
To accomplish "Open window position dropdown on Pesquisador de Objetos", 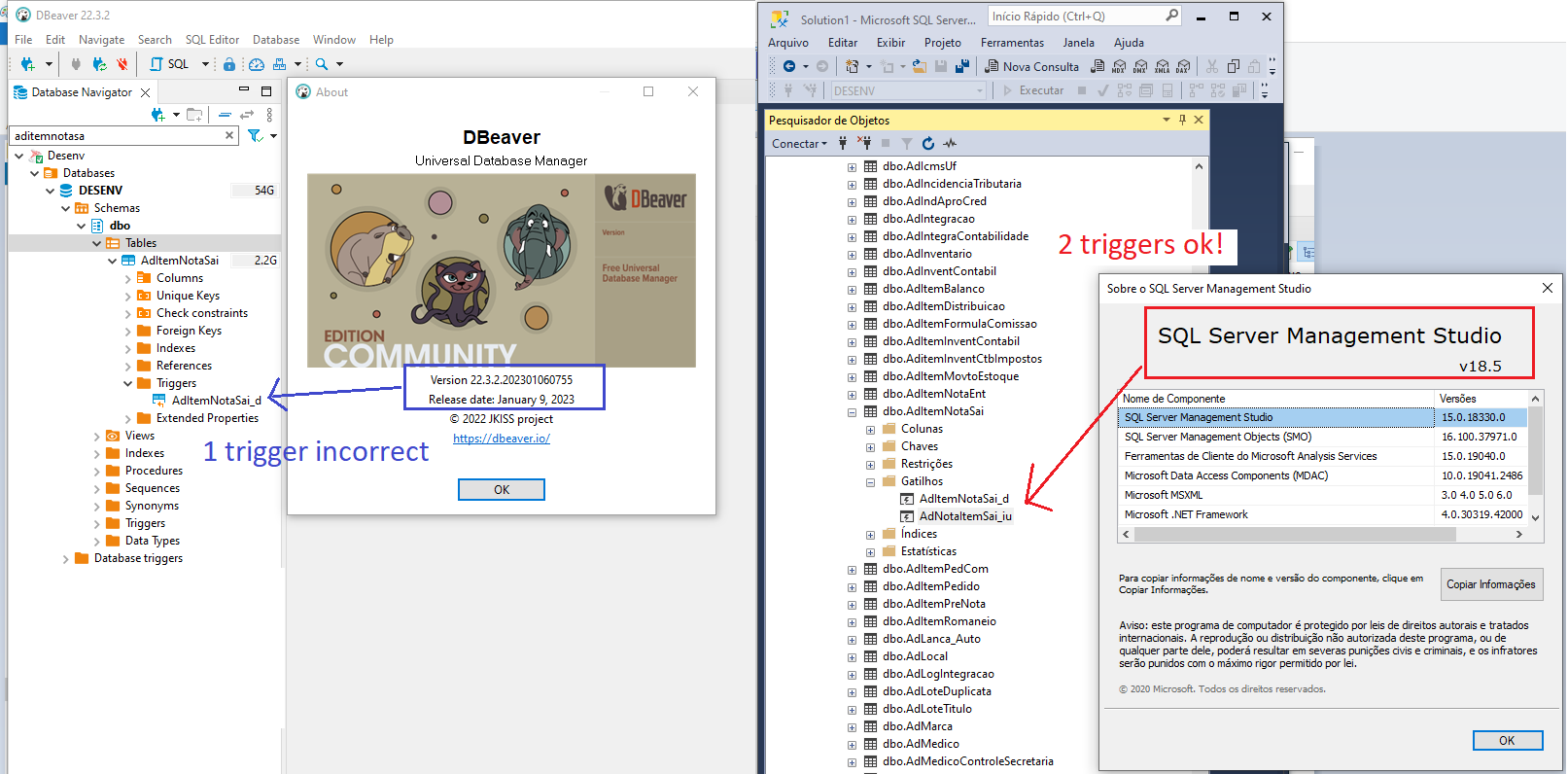I will [1167, 121].
